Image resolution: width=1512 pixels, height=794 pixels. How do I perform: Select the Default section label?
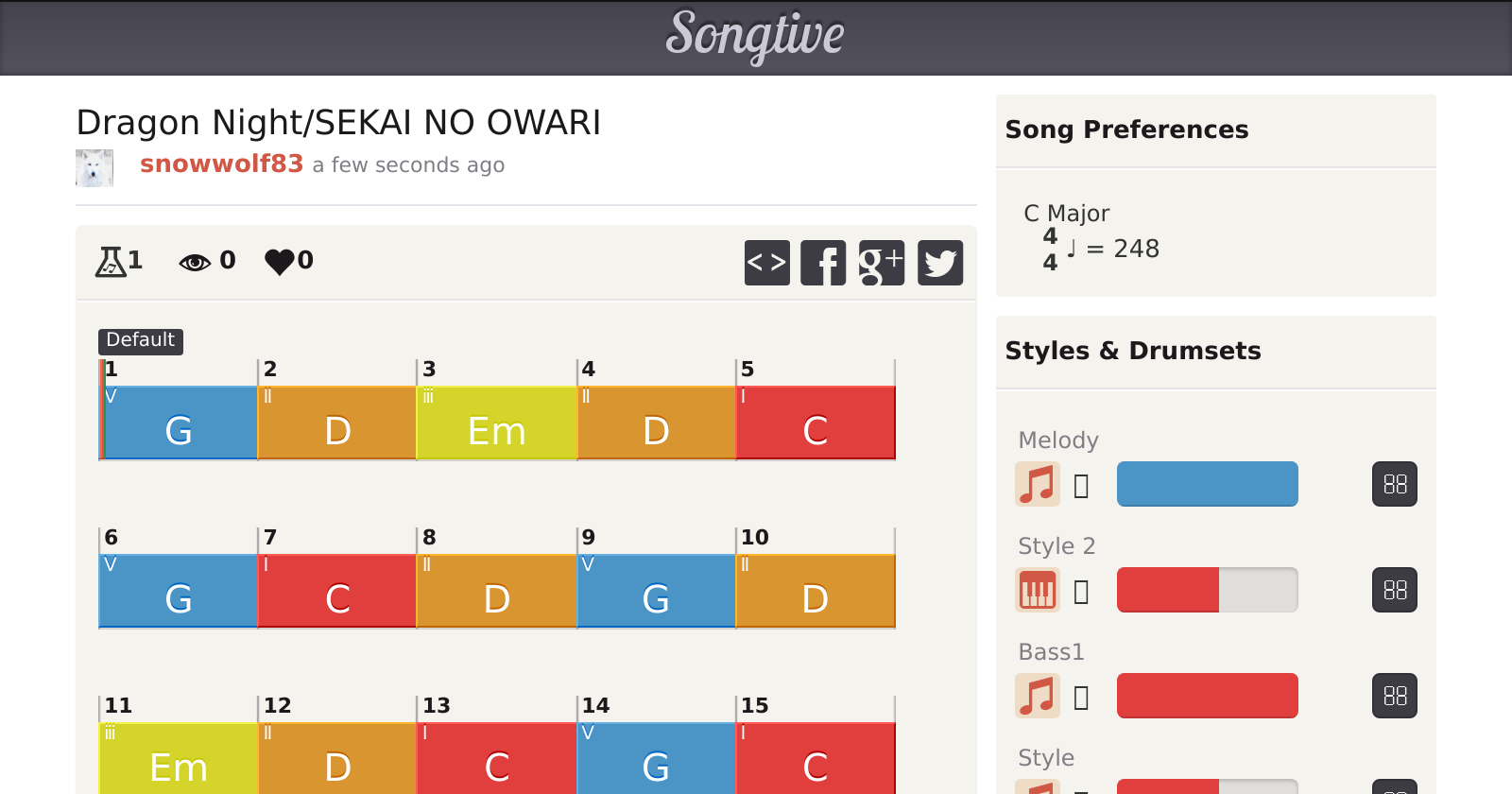[140, 340]
